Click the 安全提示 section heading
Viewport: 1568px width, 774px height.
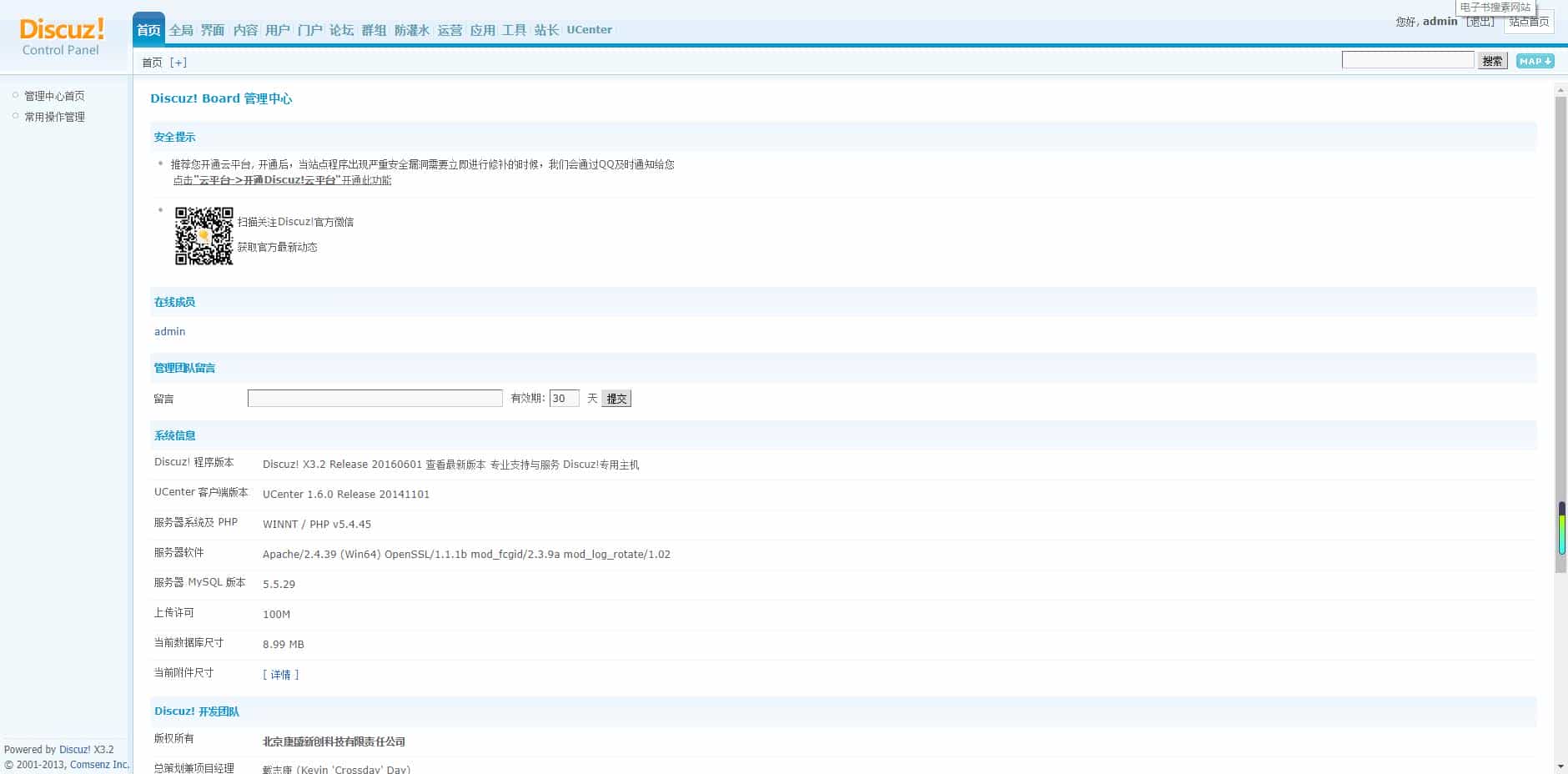point(175,137)
